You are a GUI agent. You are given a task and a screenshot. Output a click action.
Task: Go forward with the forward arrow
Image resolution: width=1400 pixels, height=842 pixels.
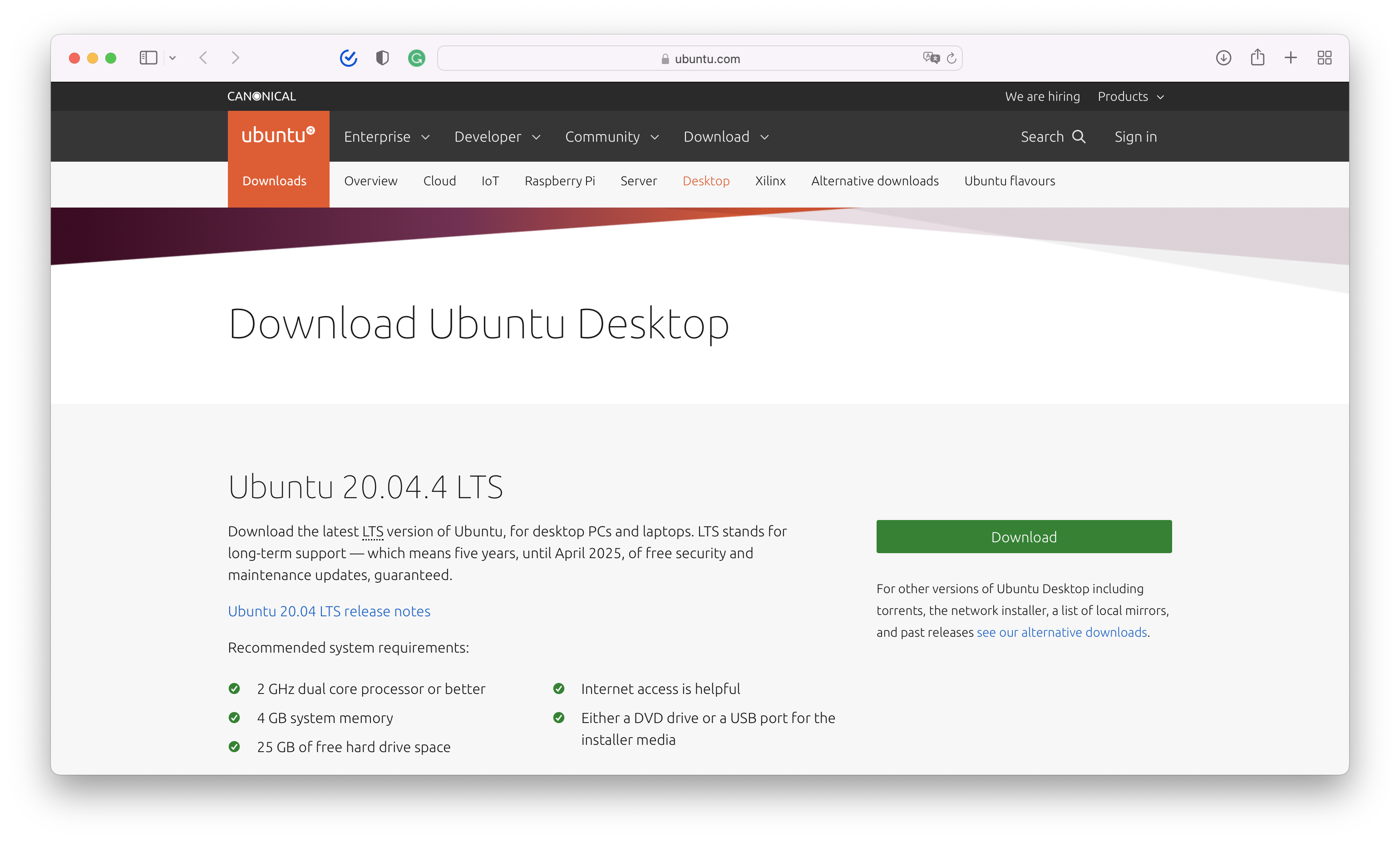(235, 58)
